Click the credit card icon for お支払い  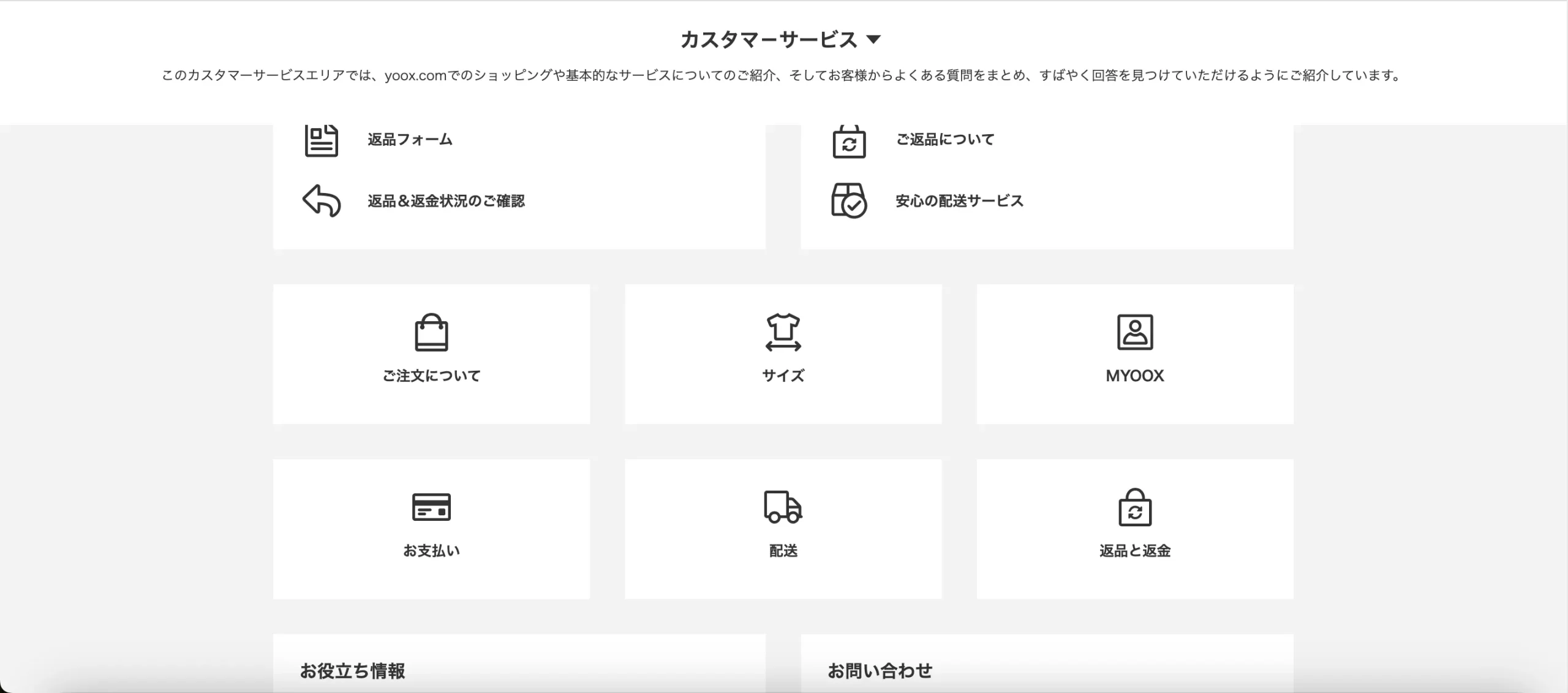pos(432,507)
